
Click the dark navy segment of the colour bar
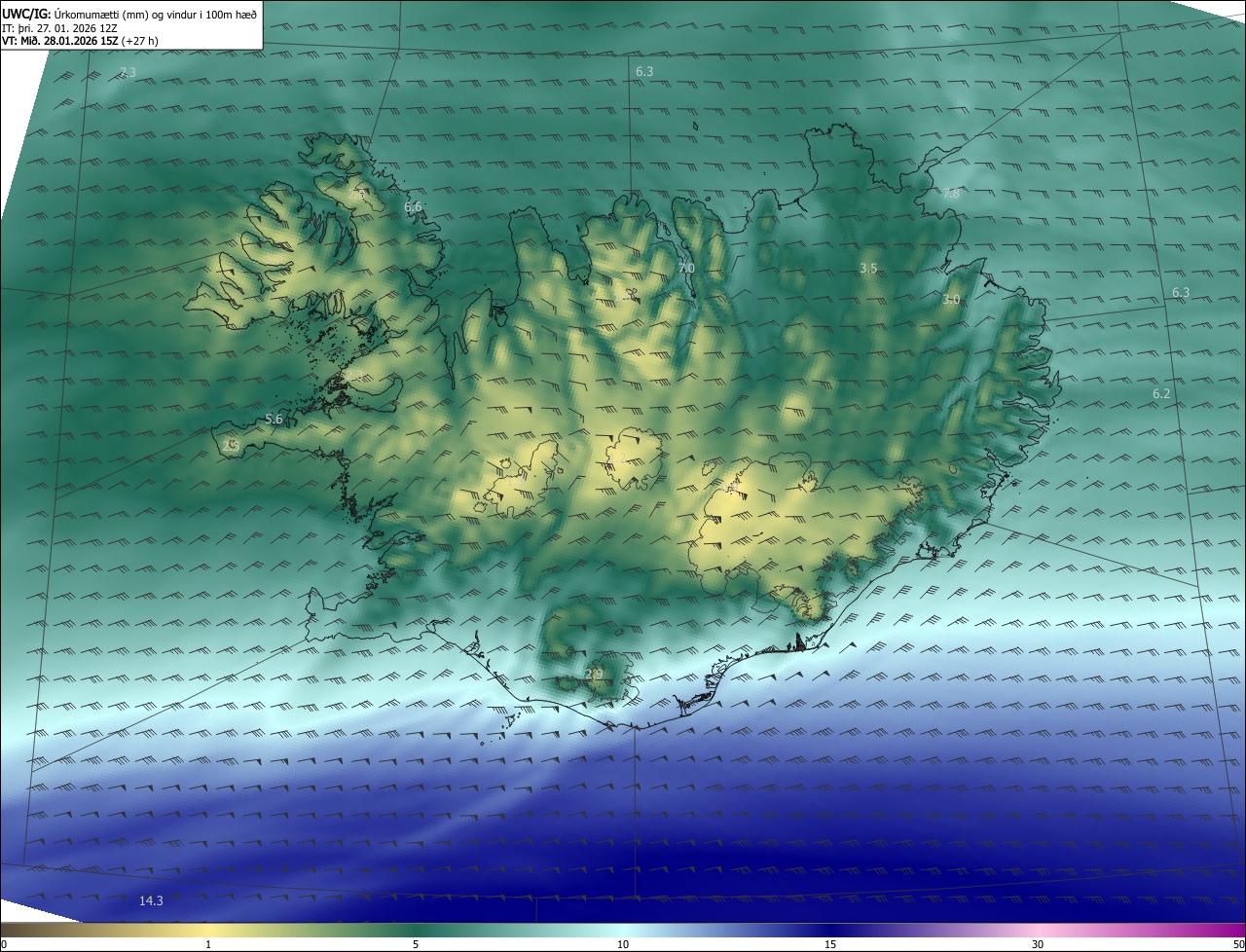830,930
